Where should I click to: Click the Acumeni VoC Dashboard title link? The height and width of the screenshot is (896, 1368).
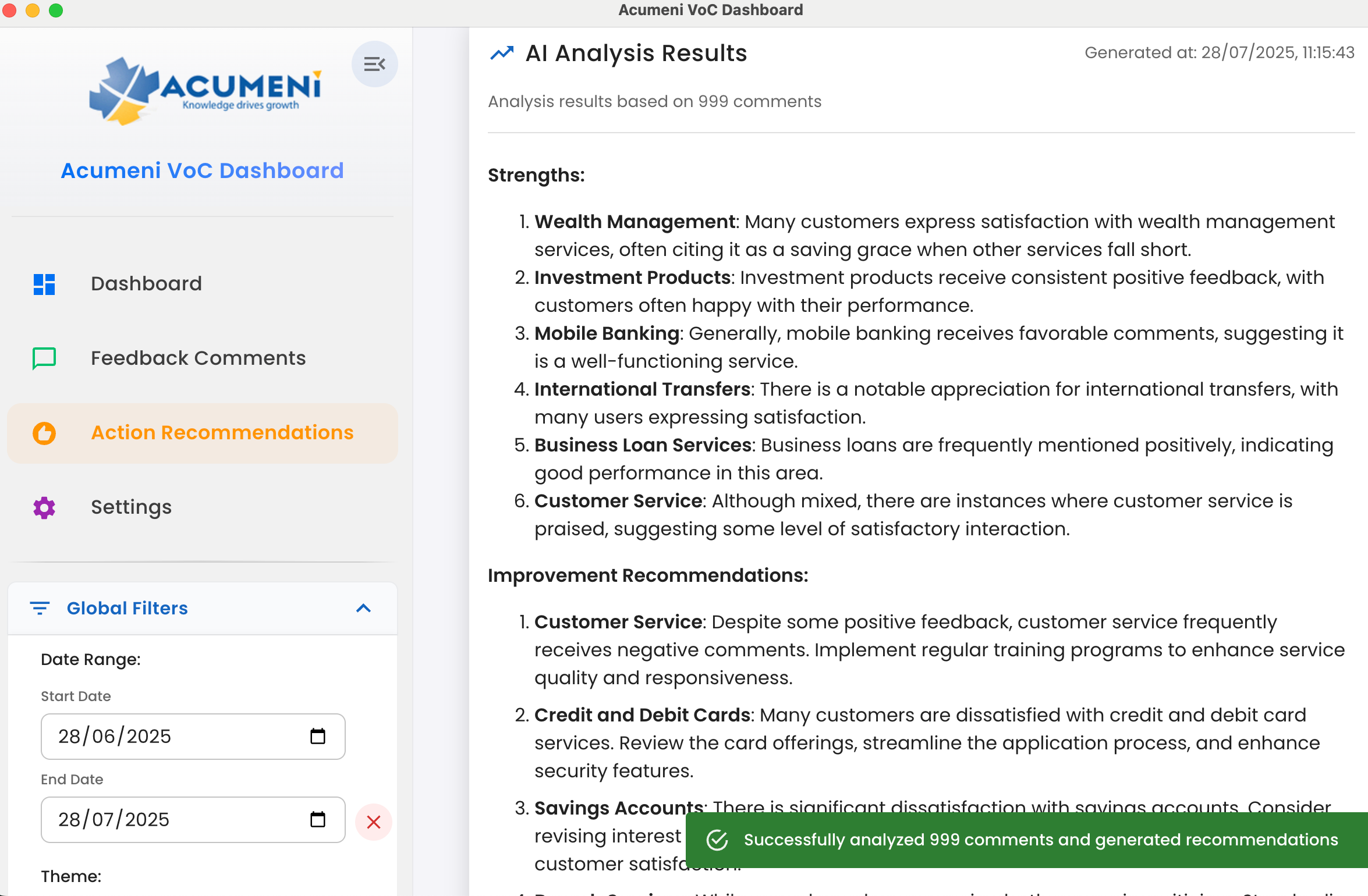203,171
